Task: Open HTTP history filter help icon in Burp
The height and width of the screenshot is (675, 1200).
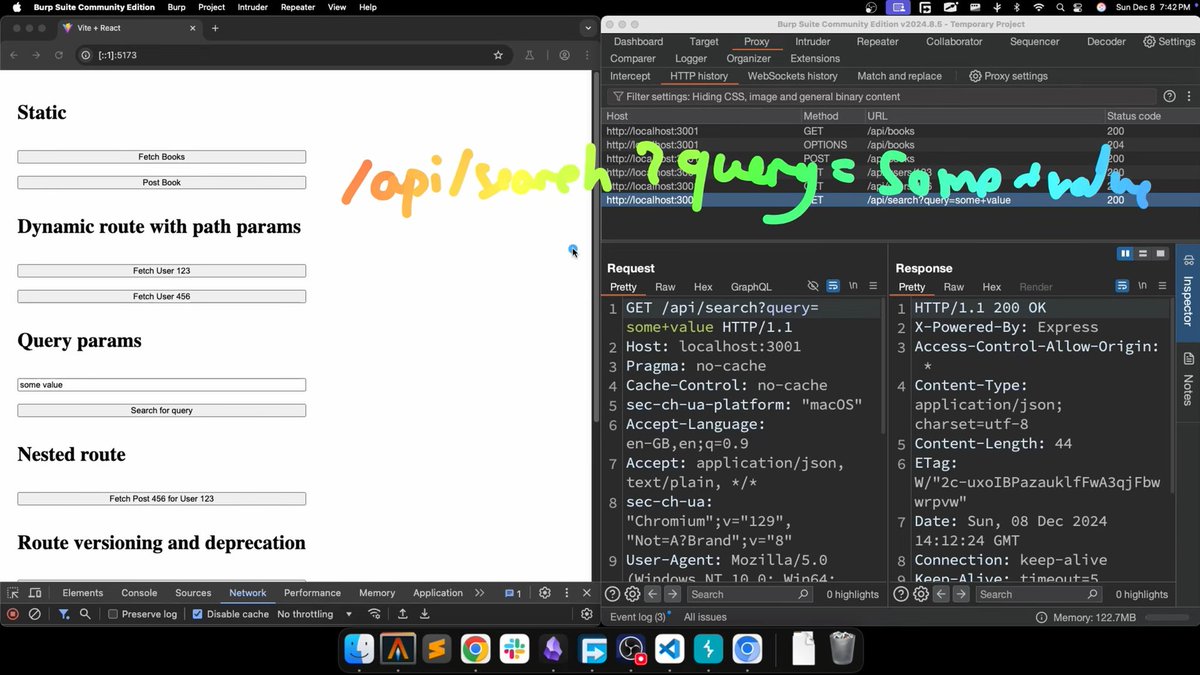Action: [1169, 97]
